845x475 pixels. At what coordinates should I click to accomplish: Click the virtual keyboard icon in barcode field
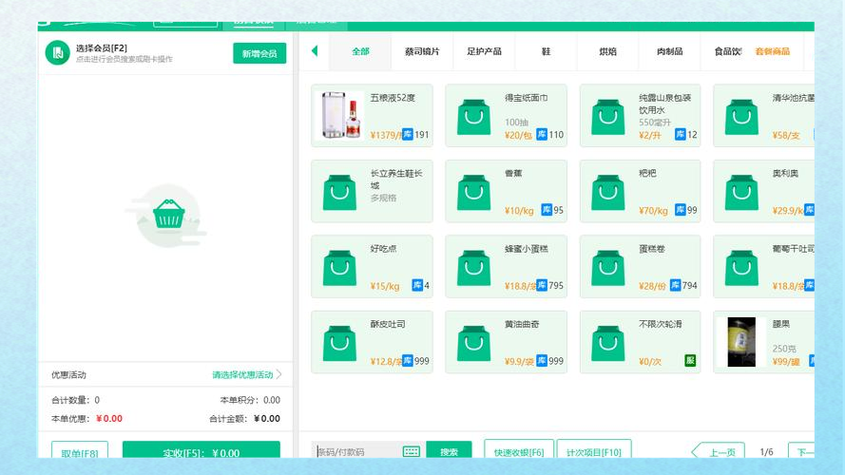(411, 452)
